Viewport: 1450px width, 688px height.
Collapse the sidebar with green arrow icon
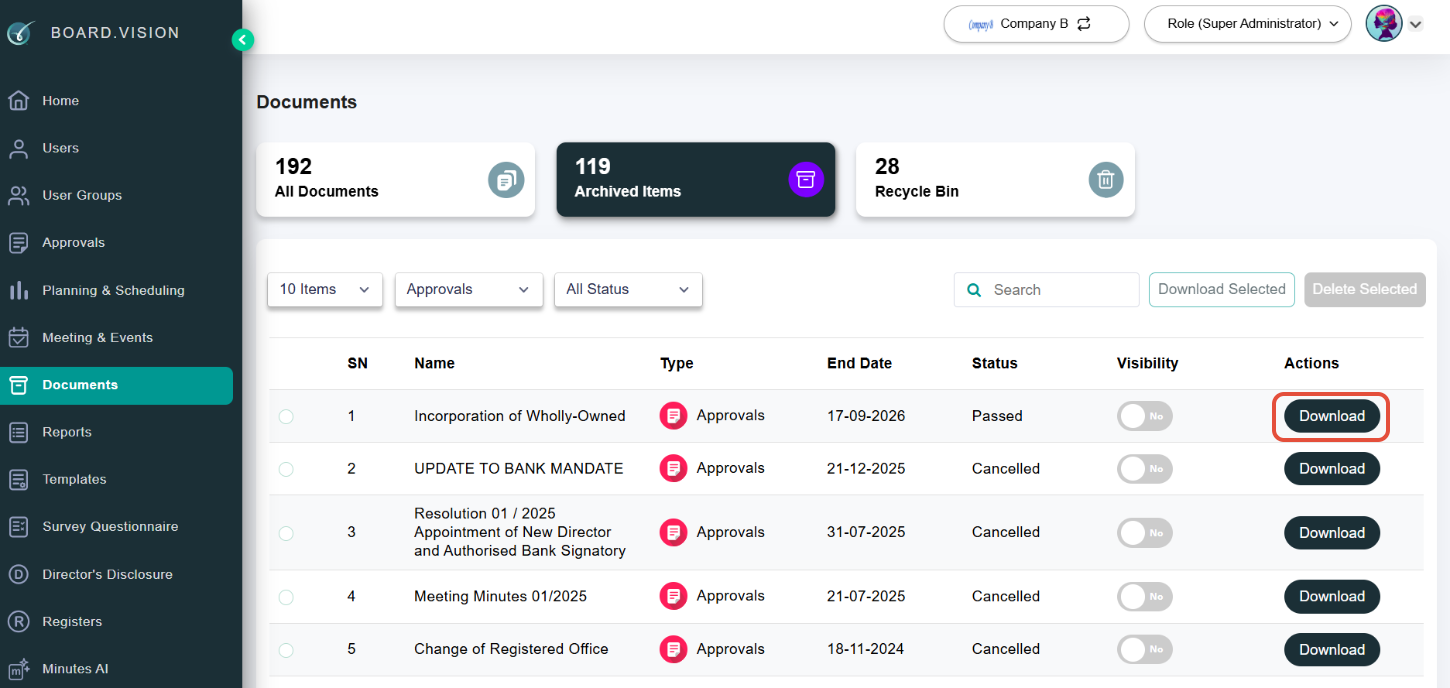[243, 40]
